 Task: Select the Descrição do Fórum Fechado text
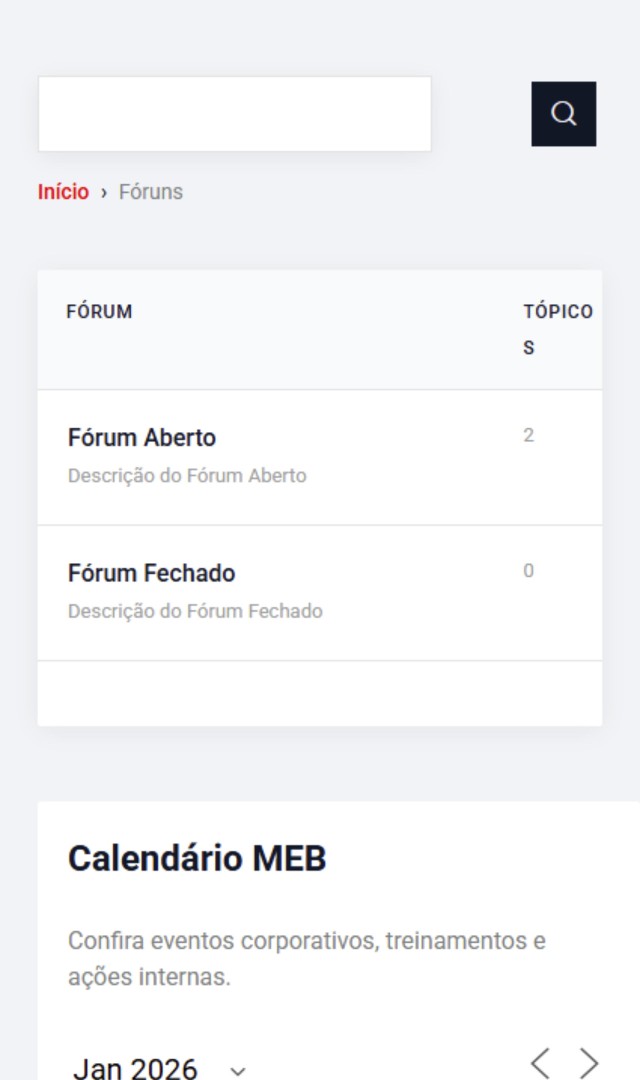(x=195, y=611)
